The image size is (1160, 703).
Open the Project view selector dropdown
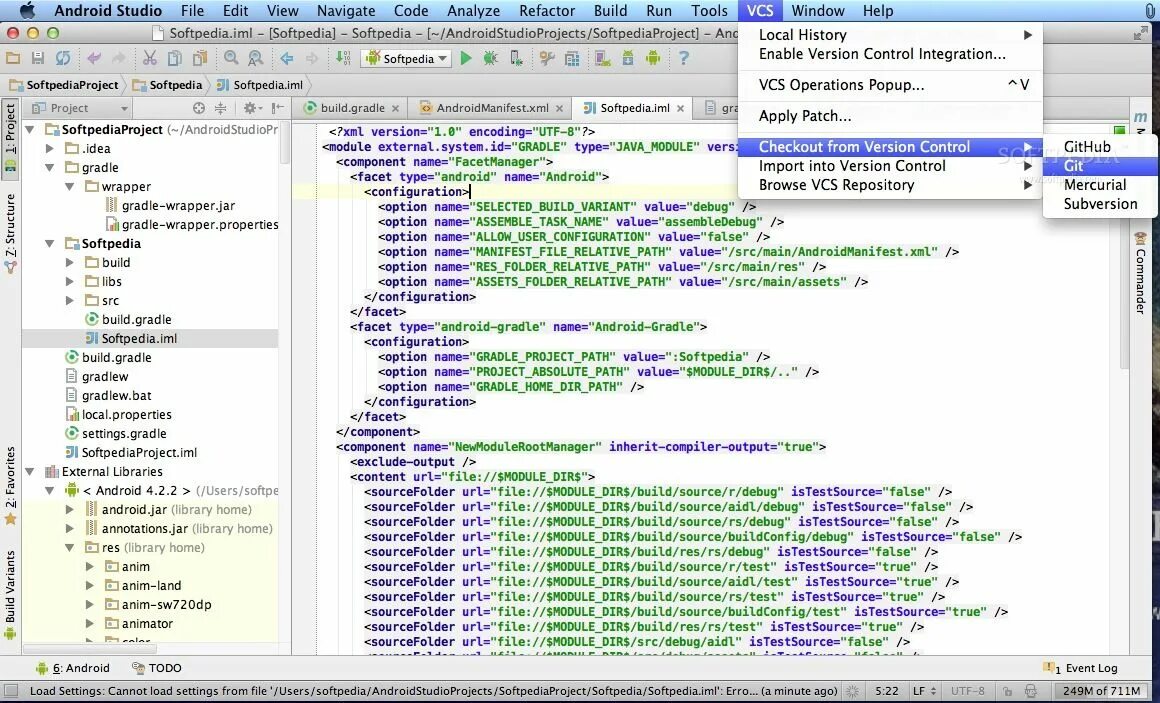pos(79,108)
